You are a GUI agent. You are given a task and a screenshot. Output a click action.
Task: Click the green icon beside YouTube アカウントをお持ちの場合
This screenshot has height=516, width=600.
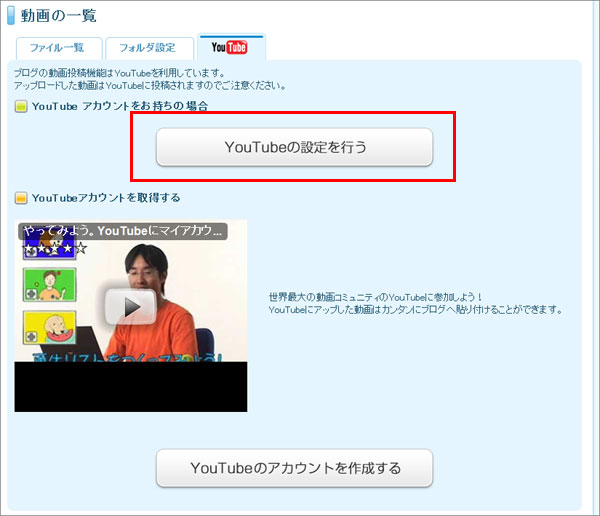pyautogui.click(x=21, y=106)
